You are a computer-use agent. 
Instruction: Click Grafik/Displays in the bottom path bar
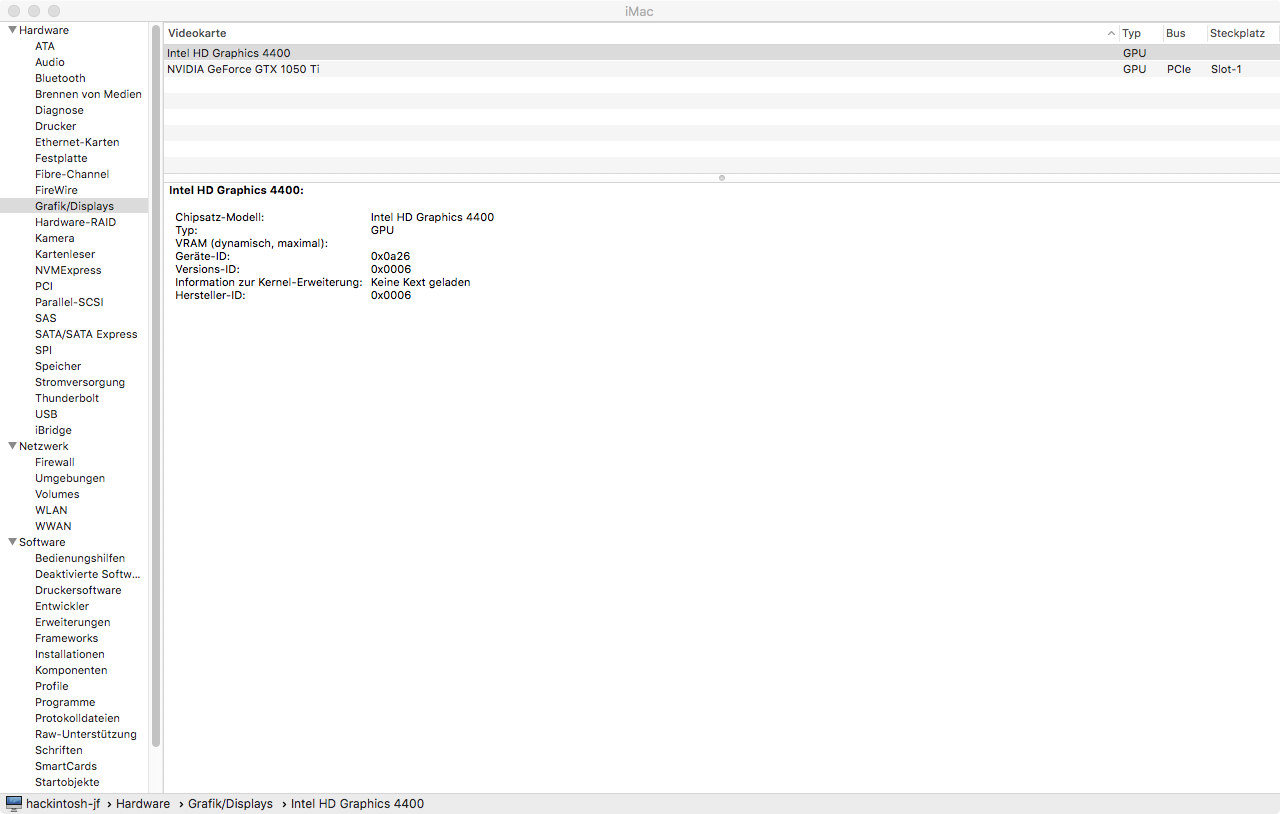[230, 804]
